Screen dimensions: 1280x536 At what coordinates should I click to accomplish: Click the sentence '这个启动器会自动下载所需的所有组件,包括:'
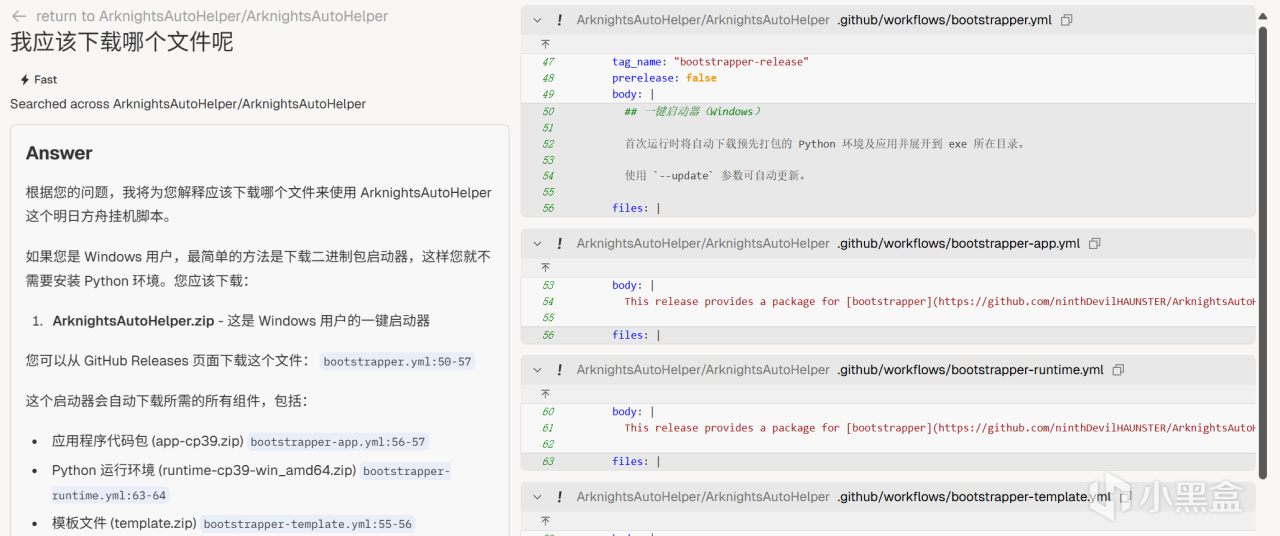point(167,401)
